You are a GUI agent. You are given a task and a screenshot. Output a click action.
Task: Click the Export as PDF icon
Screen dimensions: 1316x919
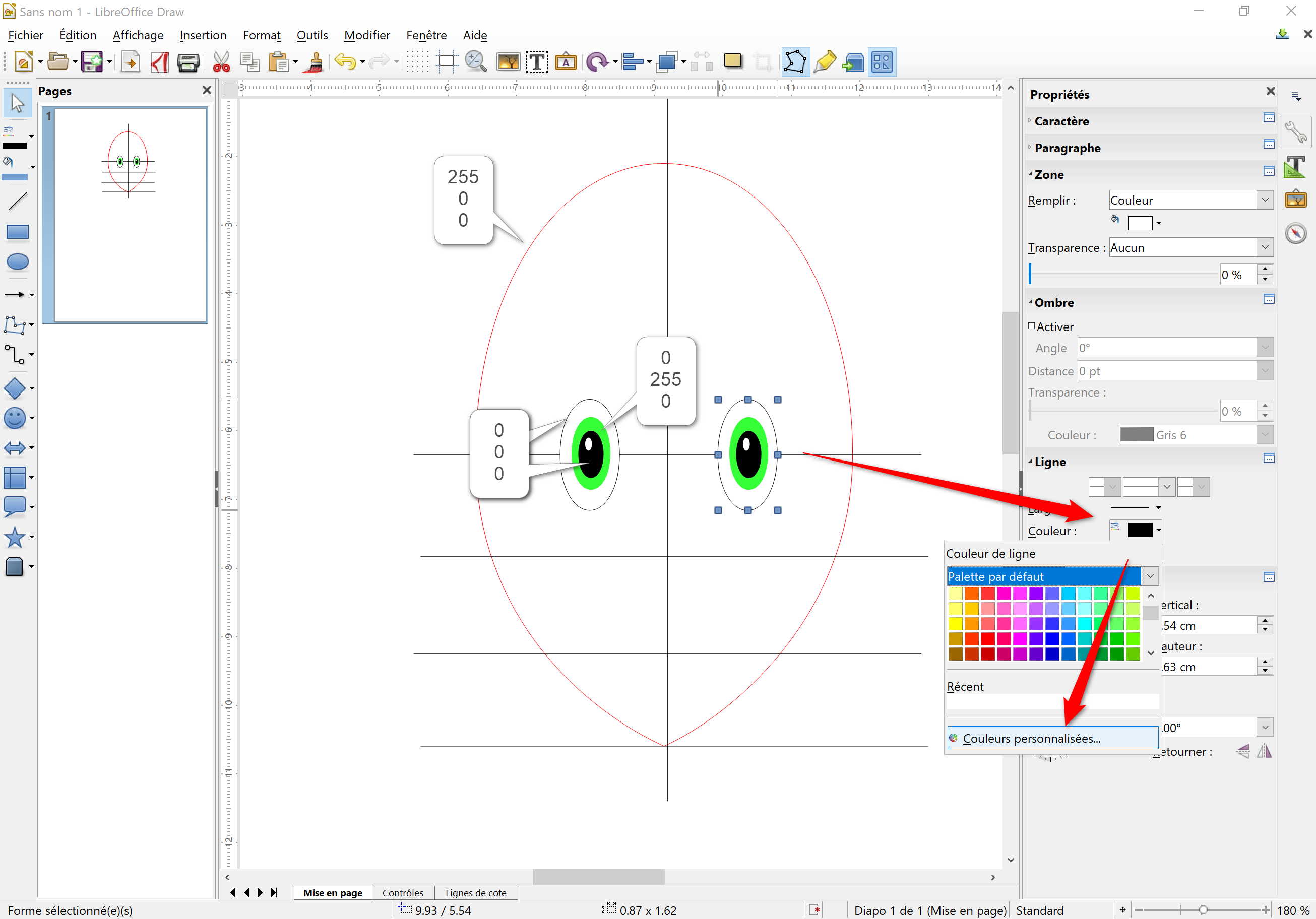(159, 61)
